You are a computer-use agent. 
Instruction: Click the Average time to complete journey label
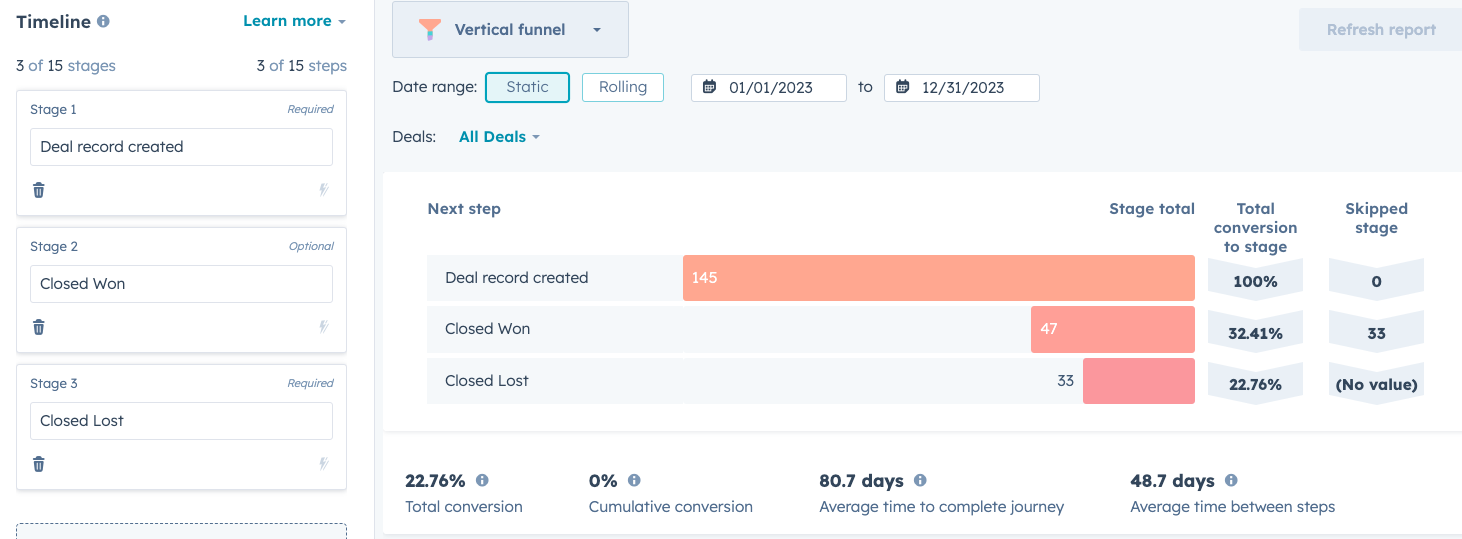[x=942, y=507]
